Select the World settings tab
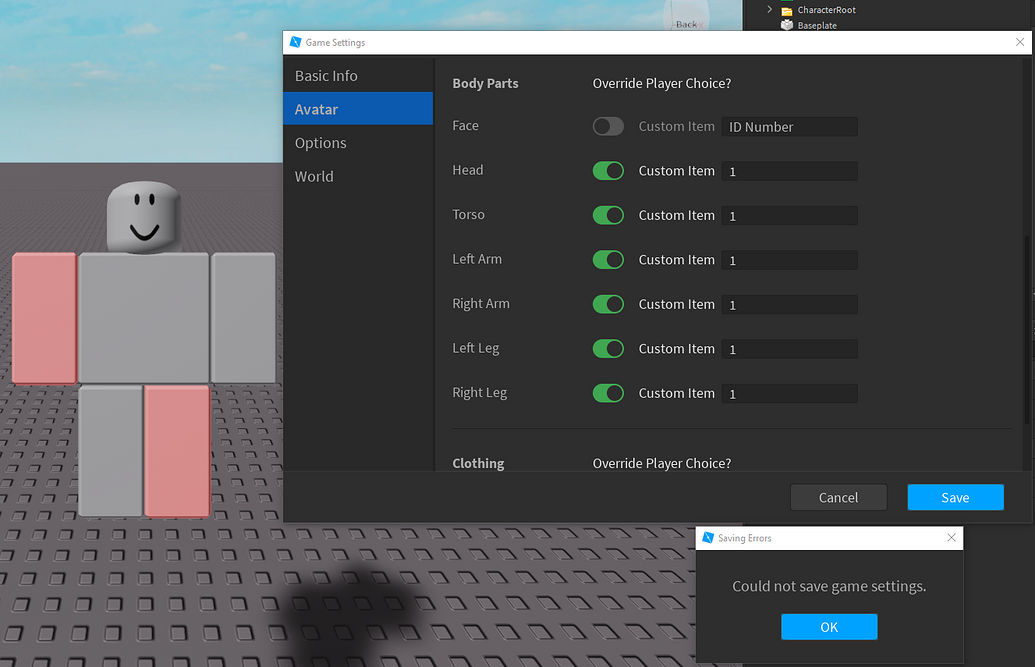The image size is (1035, 667). tap(314, 176)
